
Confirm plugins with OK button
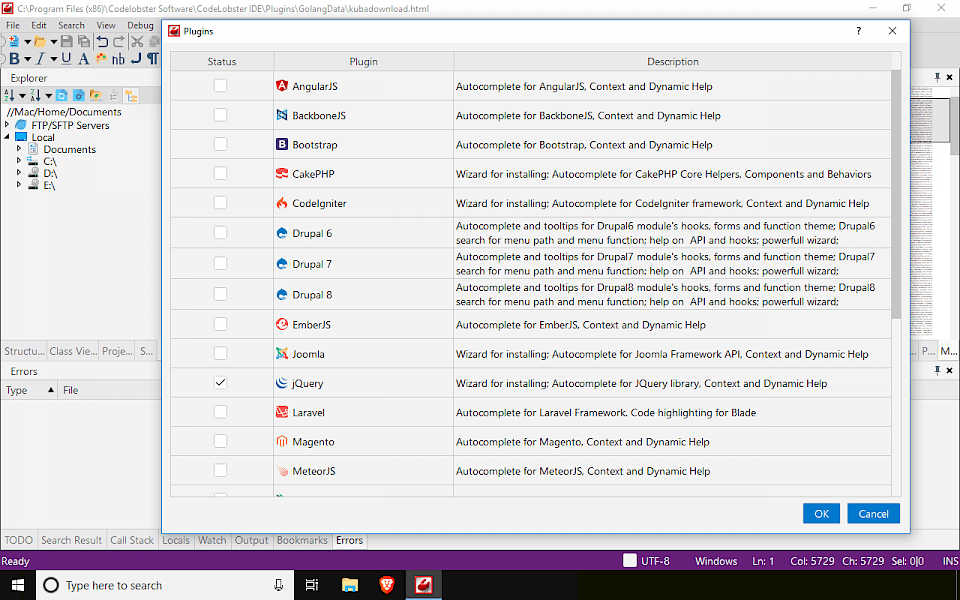point(822,514)
